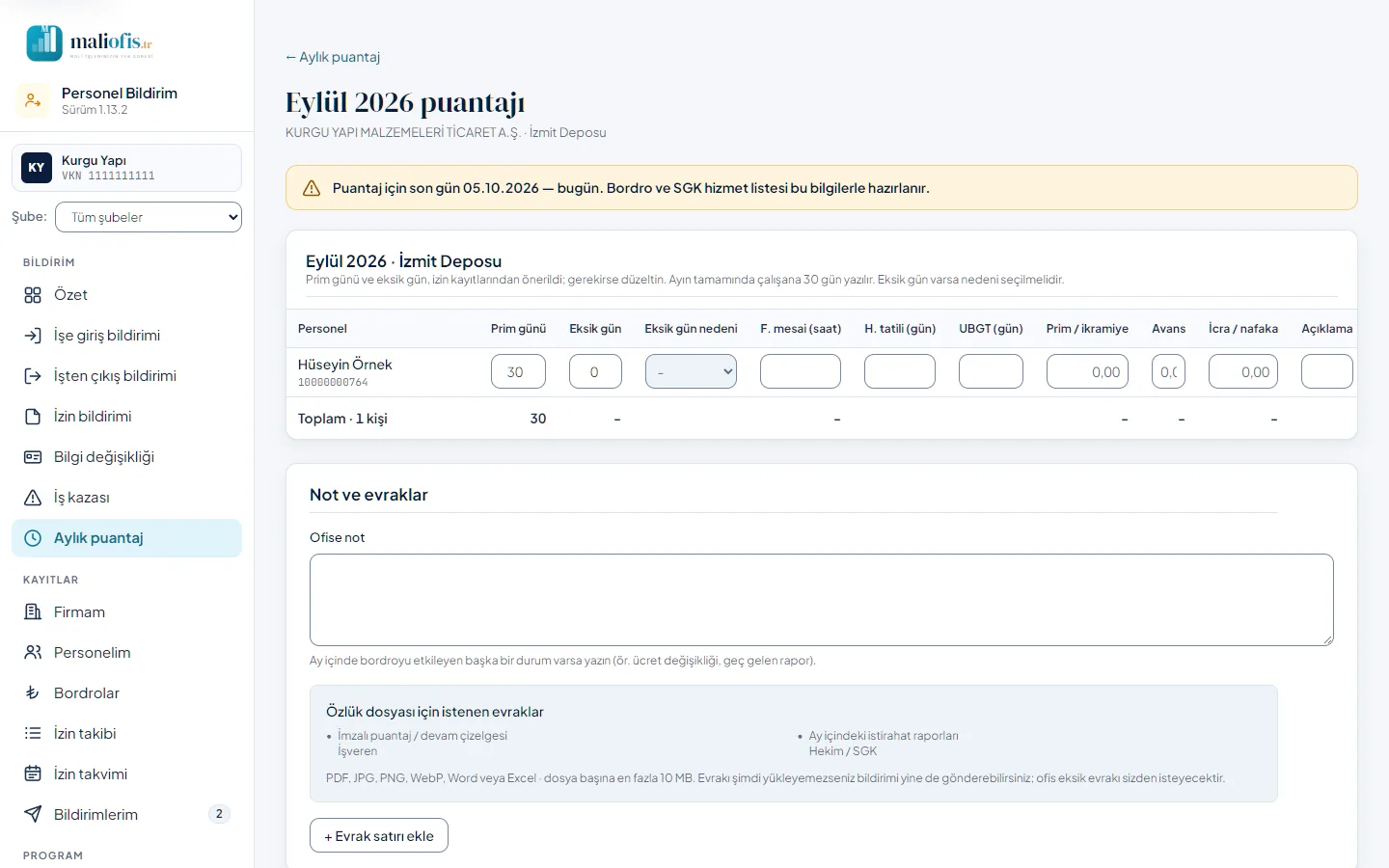This screenshot has height=868, width=1389.
Task: Click the Açıklama input field
Action: pyautogui.click(x=1327, y=371)
